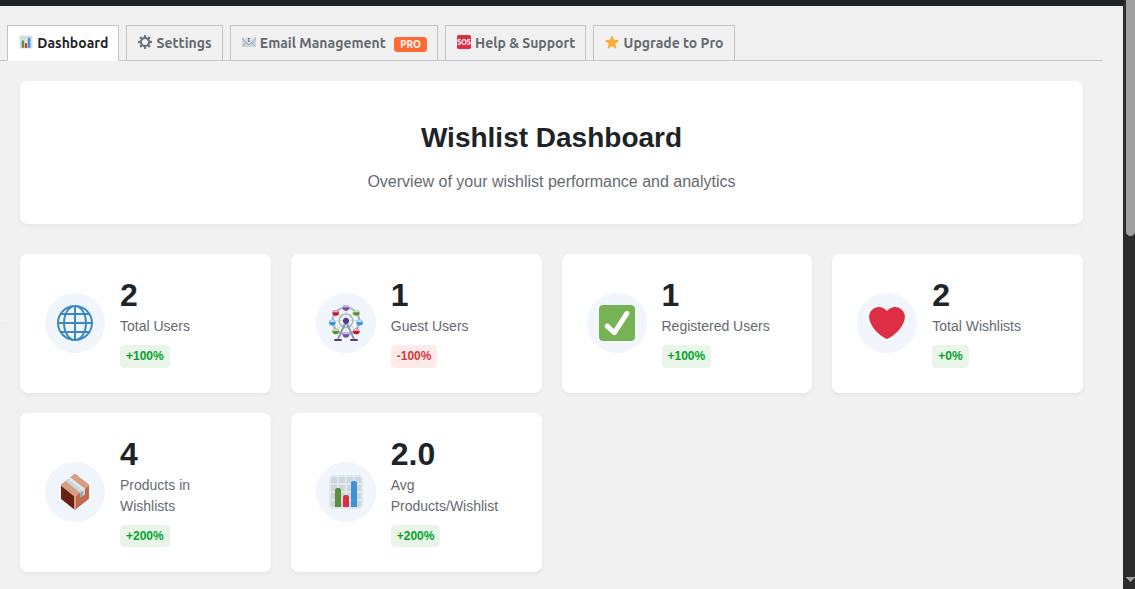1135x589 pixels.
Task: Switch to the Settings tab
Action: click(x=174, y=42)
